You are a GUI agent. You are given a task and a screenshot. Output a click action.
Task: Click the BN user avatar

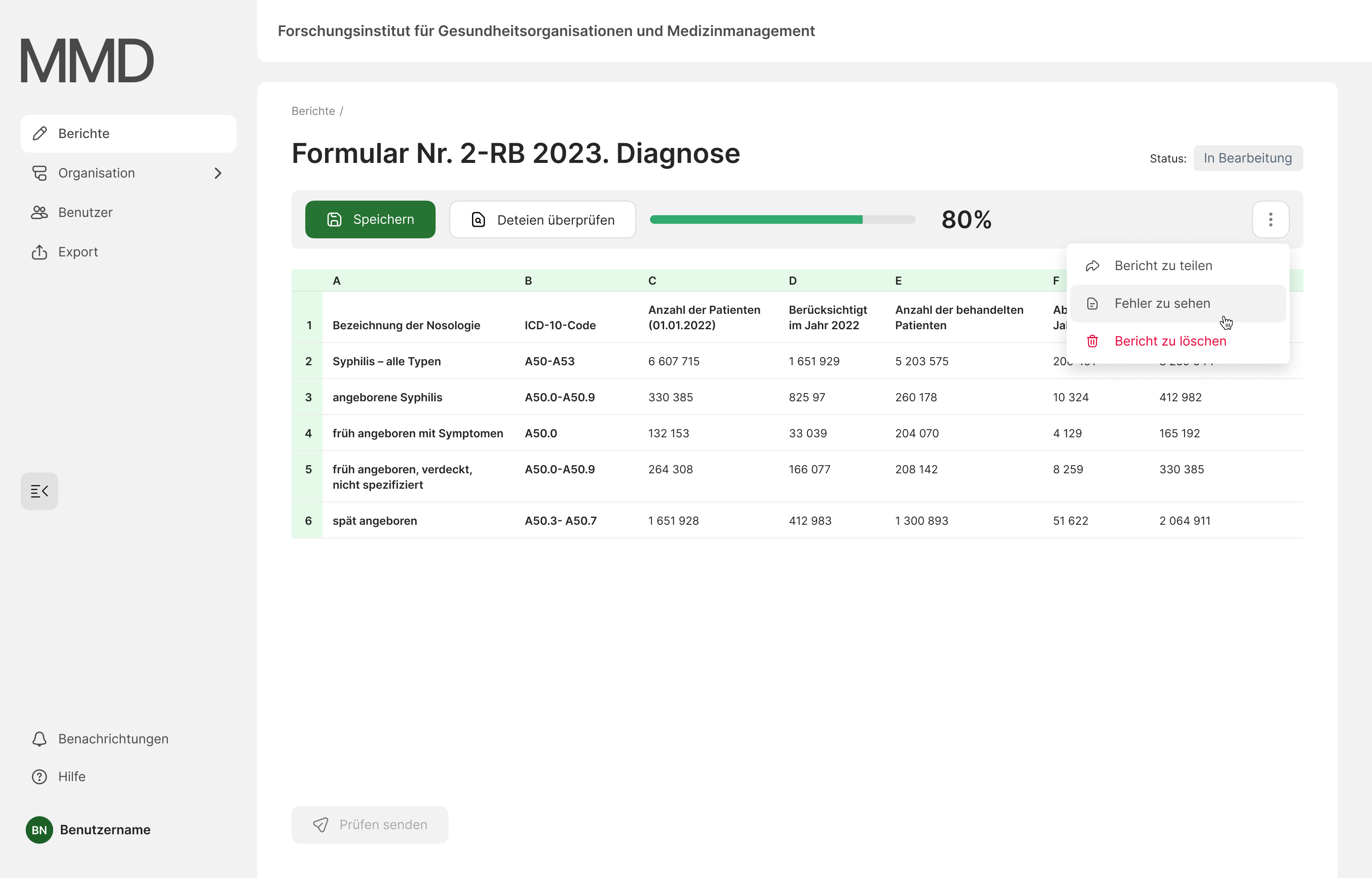pyautogui.click(x=39, y=830)
